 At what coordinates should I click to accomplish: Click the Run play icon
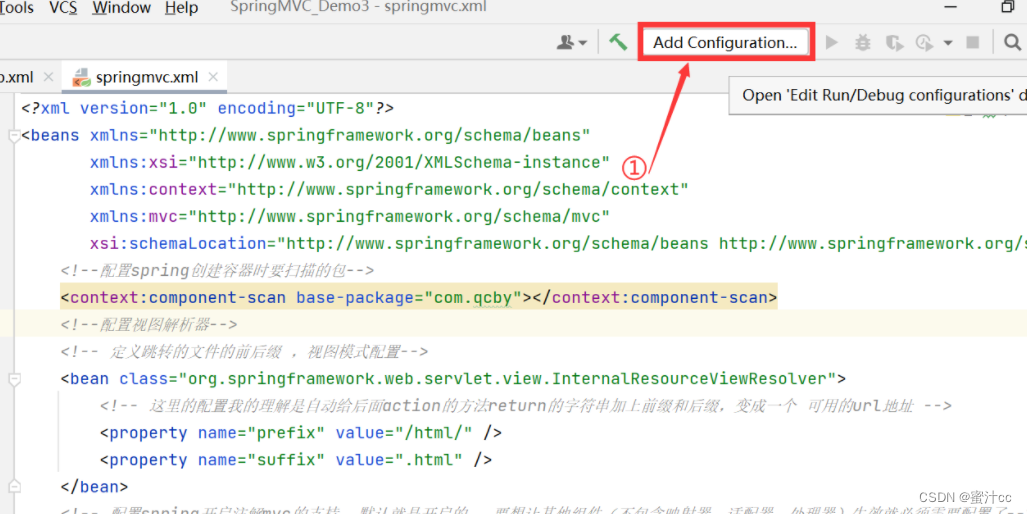pos(831,43)
